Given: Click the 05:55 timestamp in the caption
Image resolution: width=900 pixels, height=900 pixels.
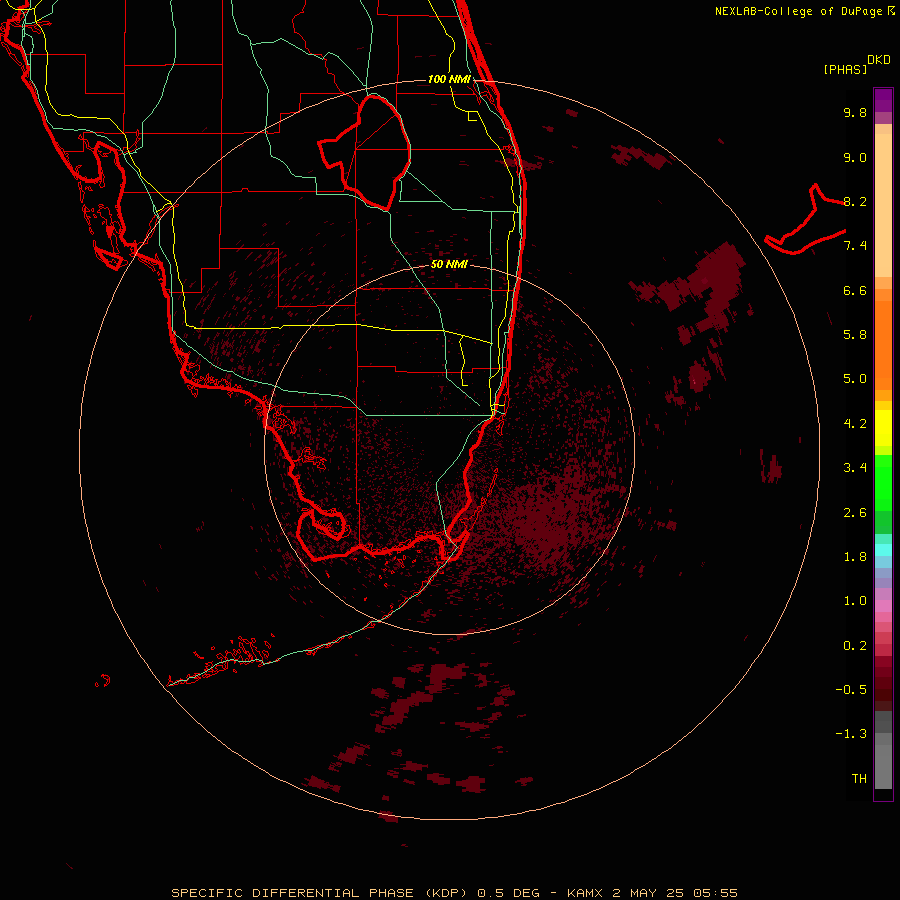Looking at the screenshot, I should [715, 893].
